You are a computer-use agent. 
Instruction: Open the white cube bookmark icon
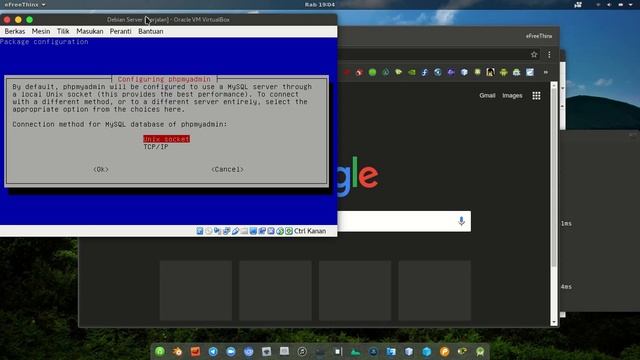pyautogui.click(x=464, y=72)
